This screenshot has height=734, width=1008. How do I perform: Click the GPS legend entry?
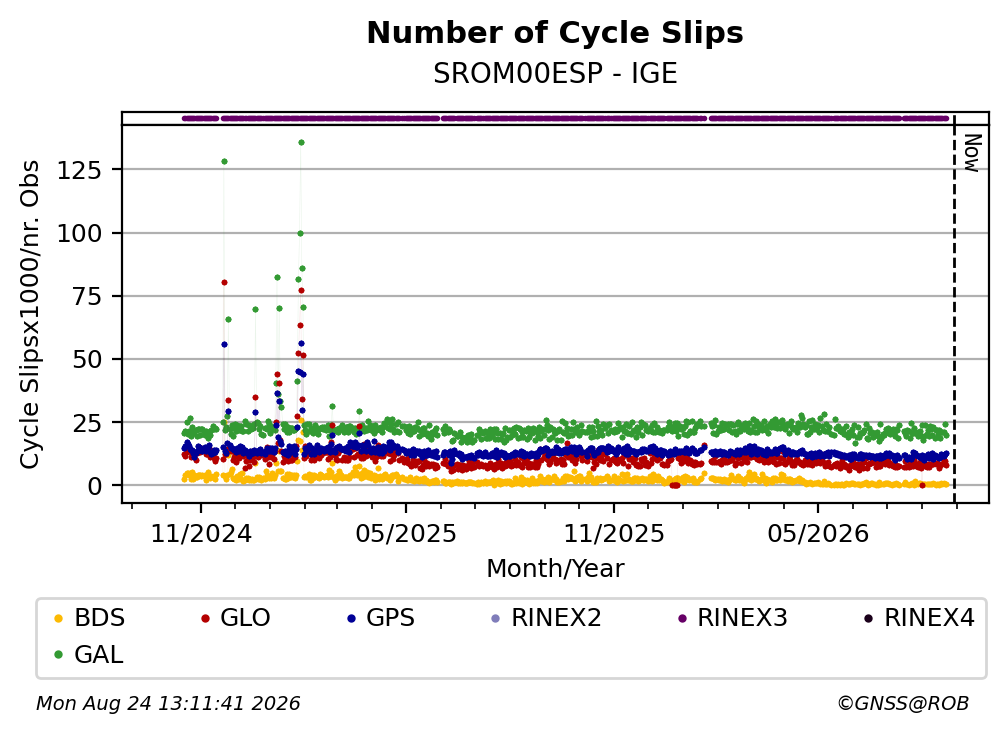[381, 618]
